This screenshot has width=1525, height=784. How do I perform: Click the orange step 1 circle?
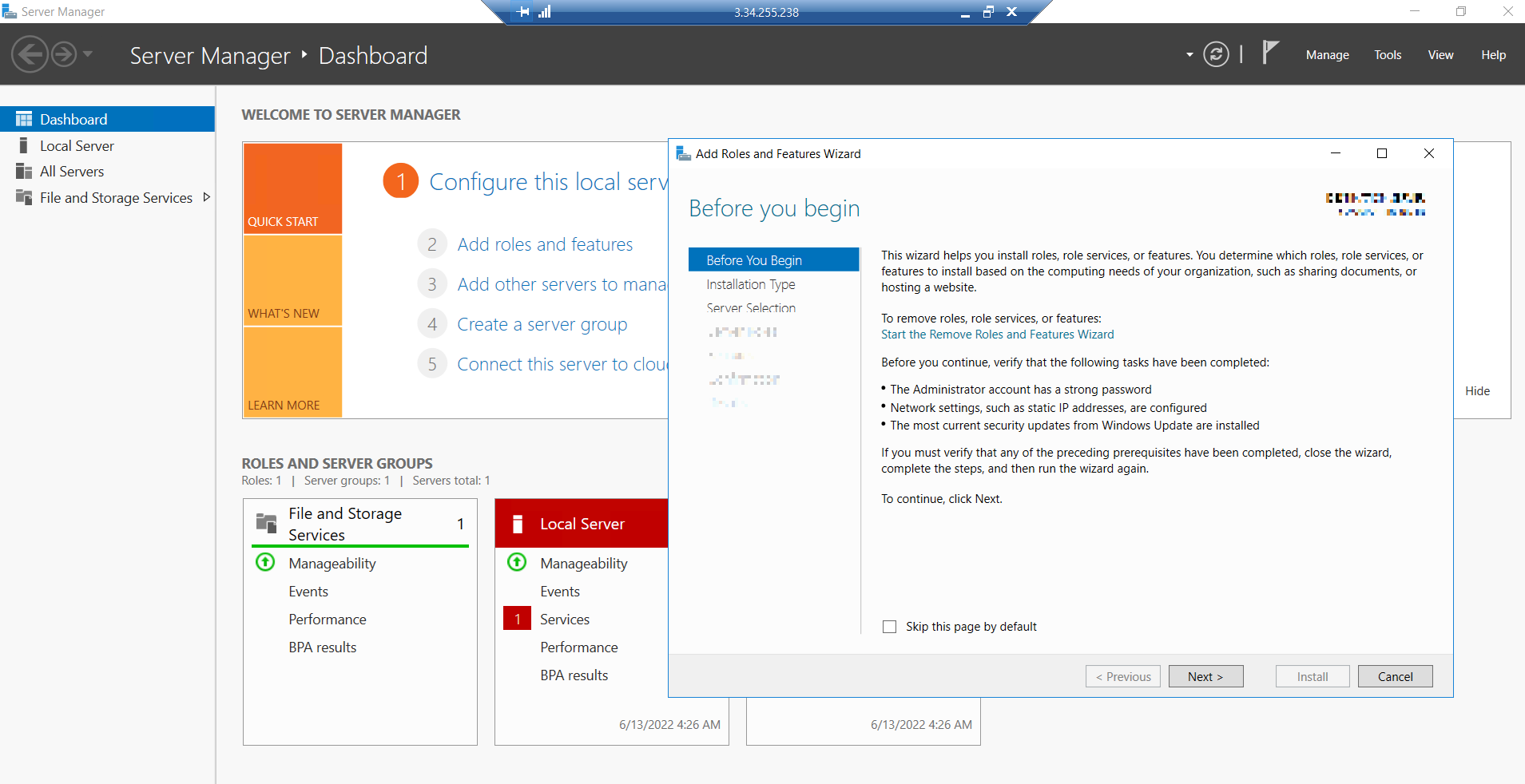pos(401,181)
